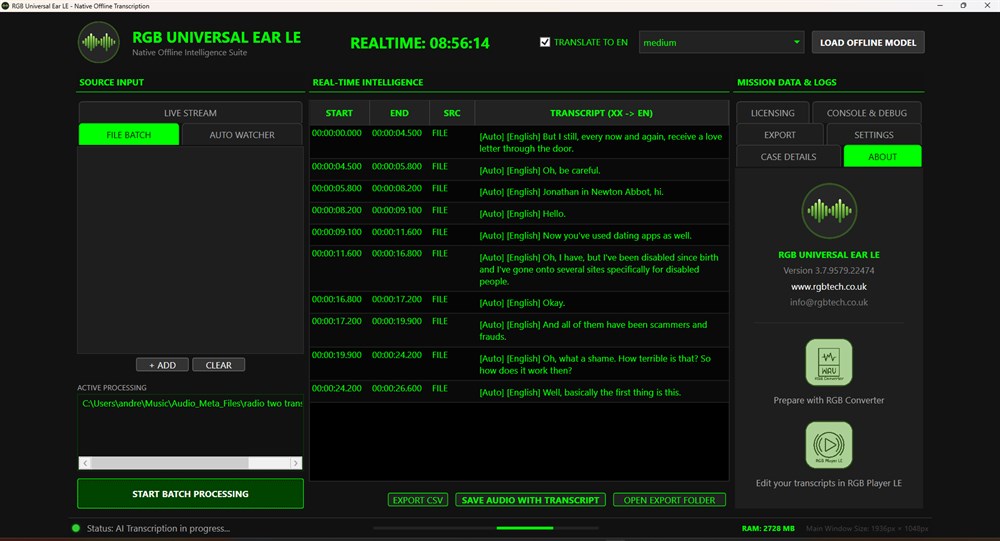Toggle the Translate to EN checkbox
The height and width of the screenshot is (541, 1000).
pos(545,42)
